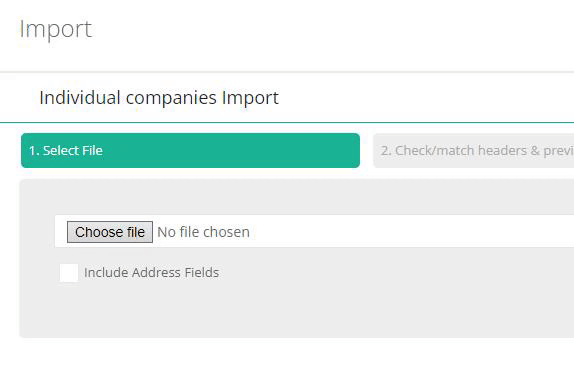Select a file using Choose file
This screenshot has width=574, height=386.
[110, 232]
